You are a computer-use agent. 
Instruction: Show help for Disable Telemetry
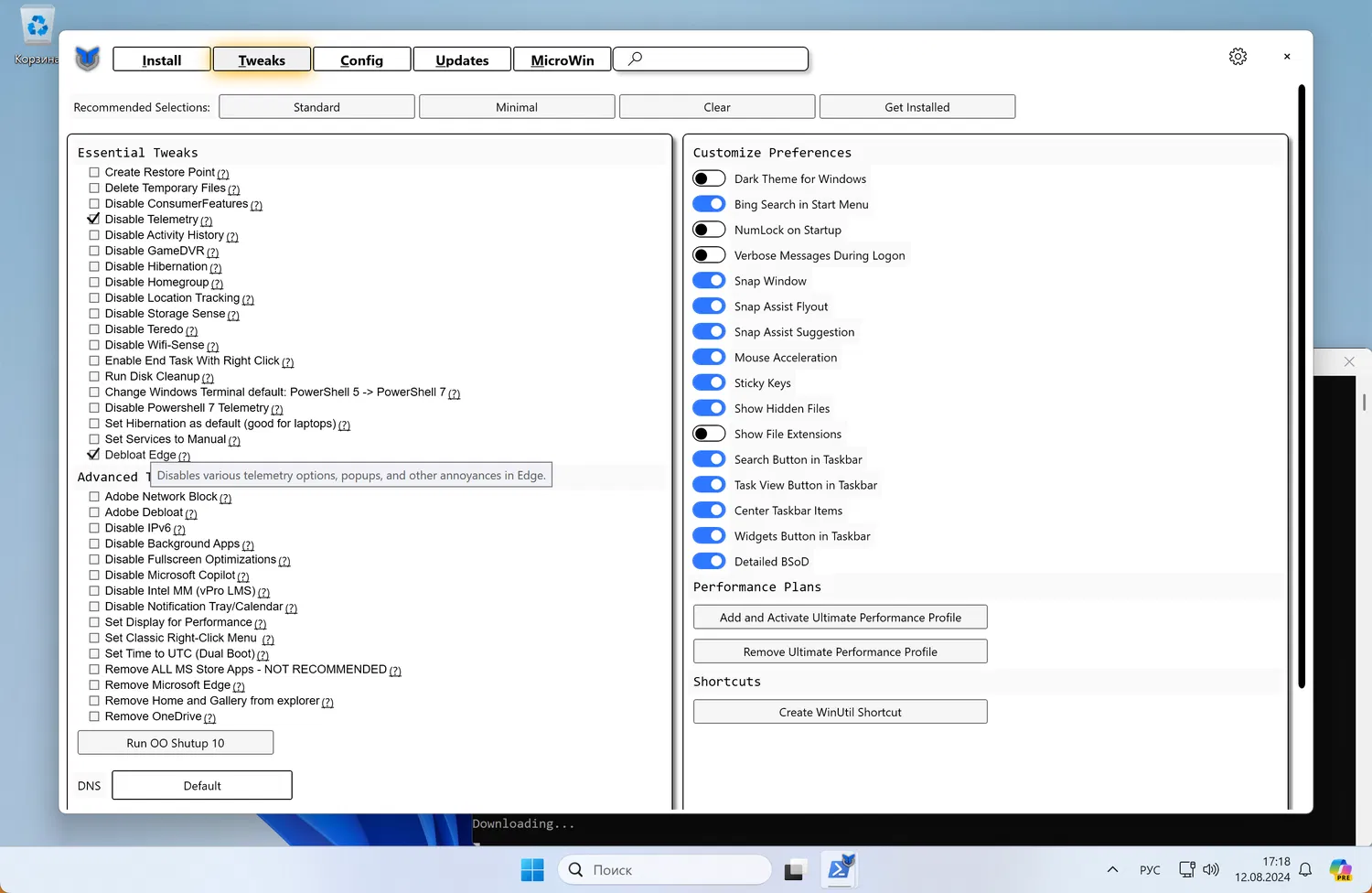[x=207, y=221]
